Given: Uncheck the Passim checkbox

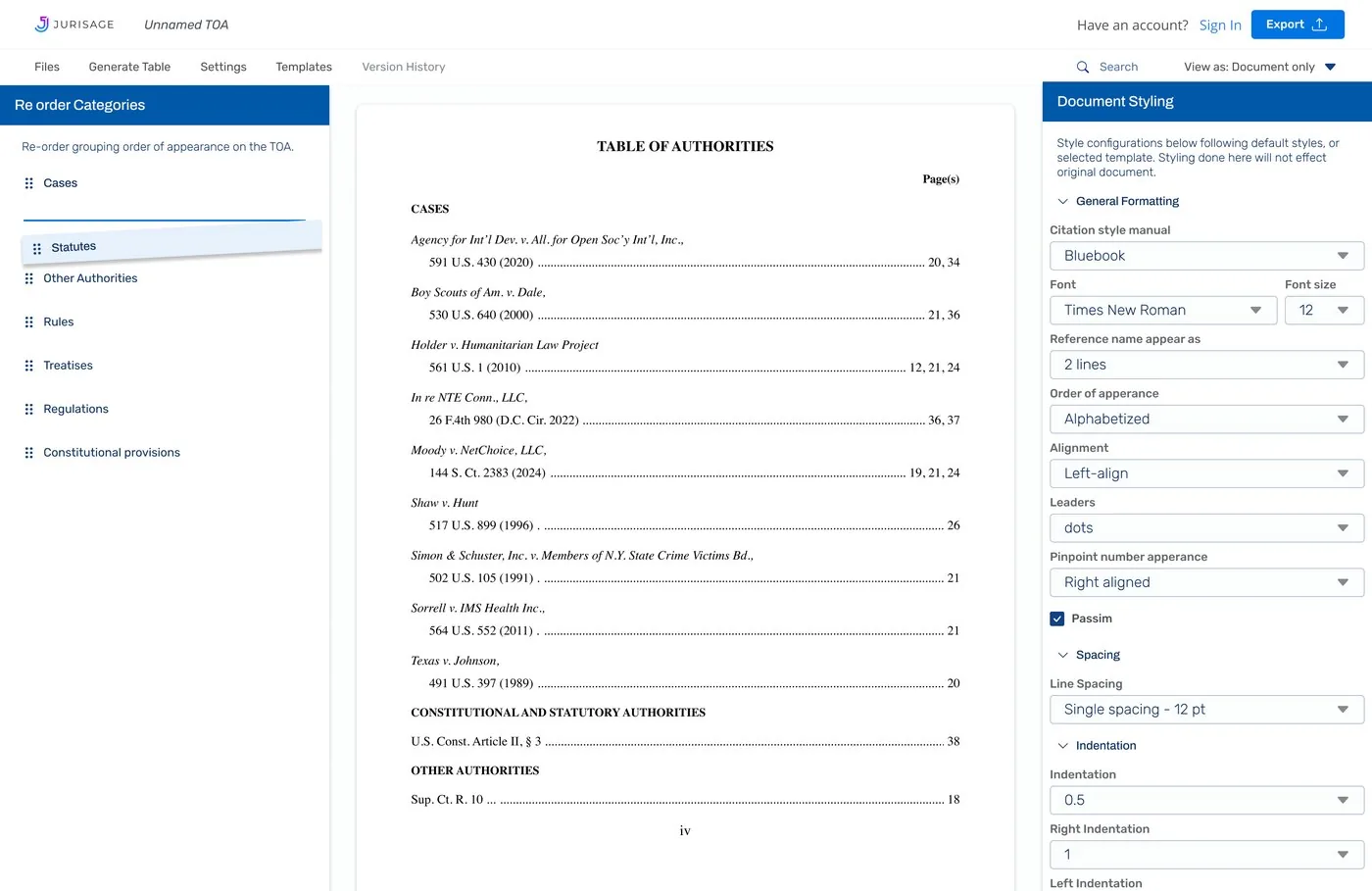Looking at the screenshot, I should 1057,619.
